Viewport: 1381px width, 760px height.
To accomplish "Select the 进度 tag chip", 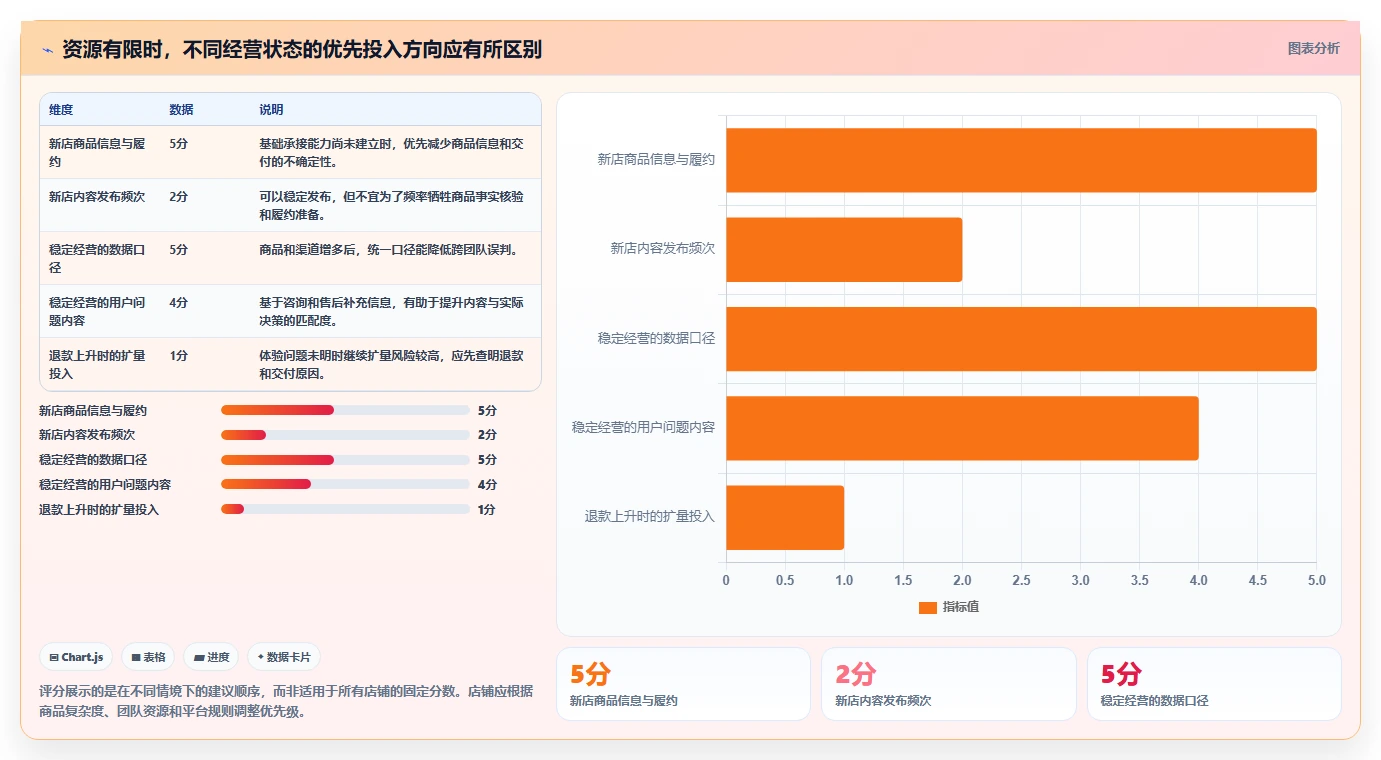I will coord(211,657).
